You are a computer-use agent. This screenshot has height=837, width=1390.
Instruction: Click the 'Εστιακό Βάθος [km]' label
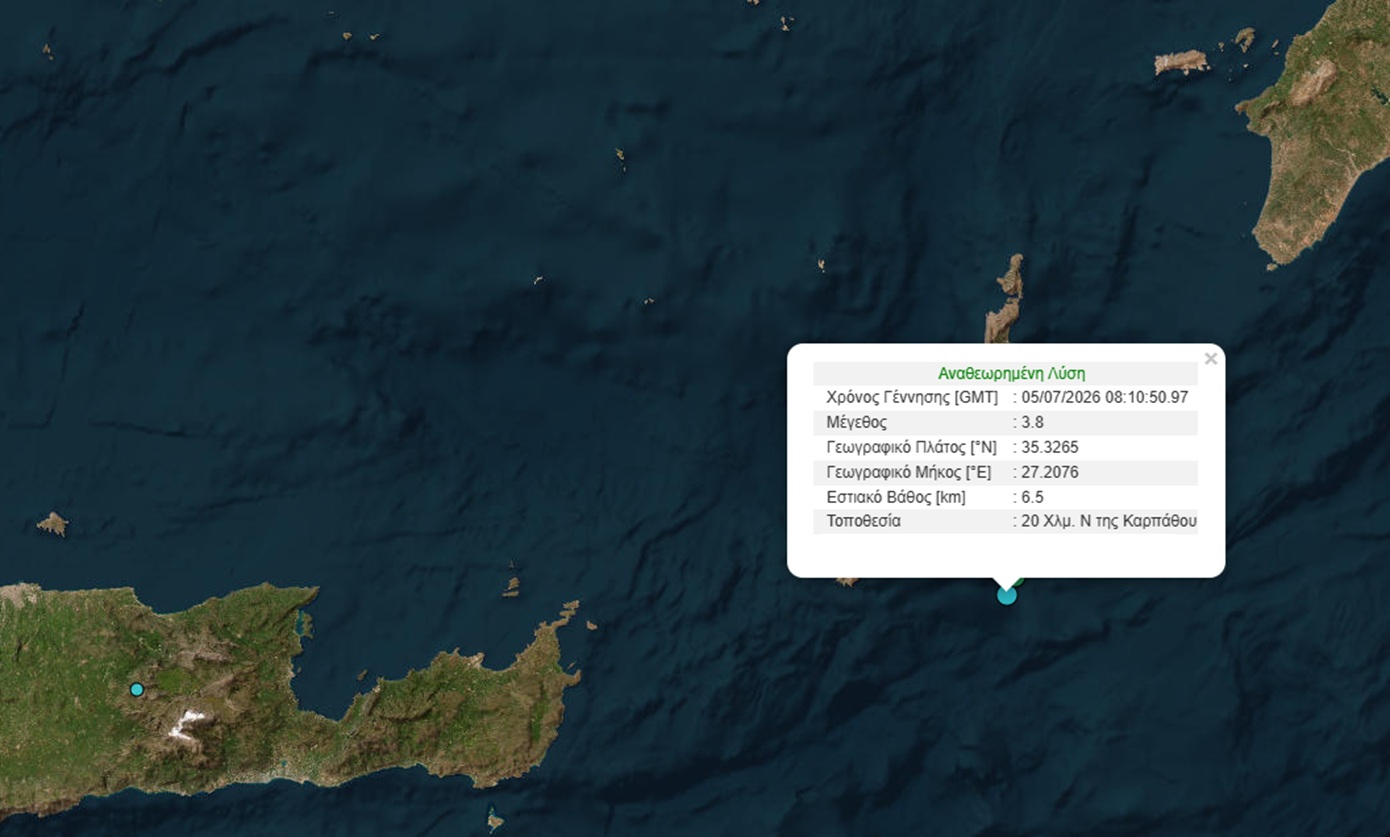coord(896,497)
